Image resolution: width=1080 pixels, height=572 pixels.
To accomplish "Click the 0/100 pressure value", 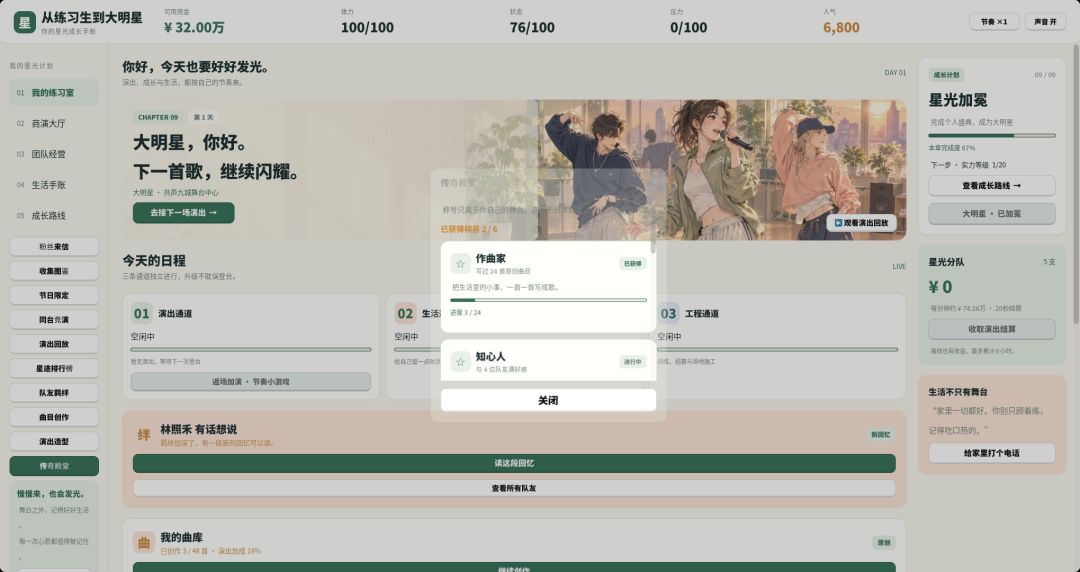I will (x=688, y=28).
